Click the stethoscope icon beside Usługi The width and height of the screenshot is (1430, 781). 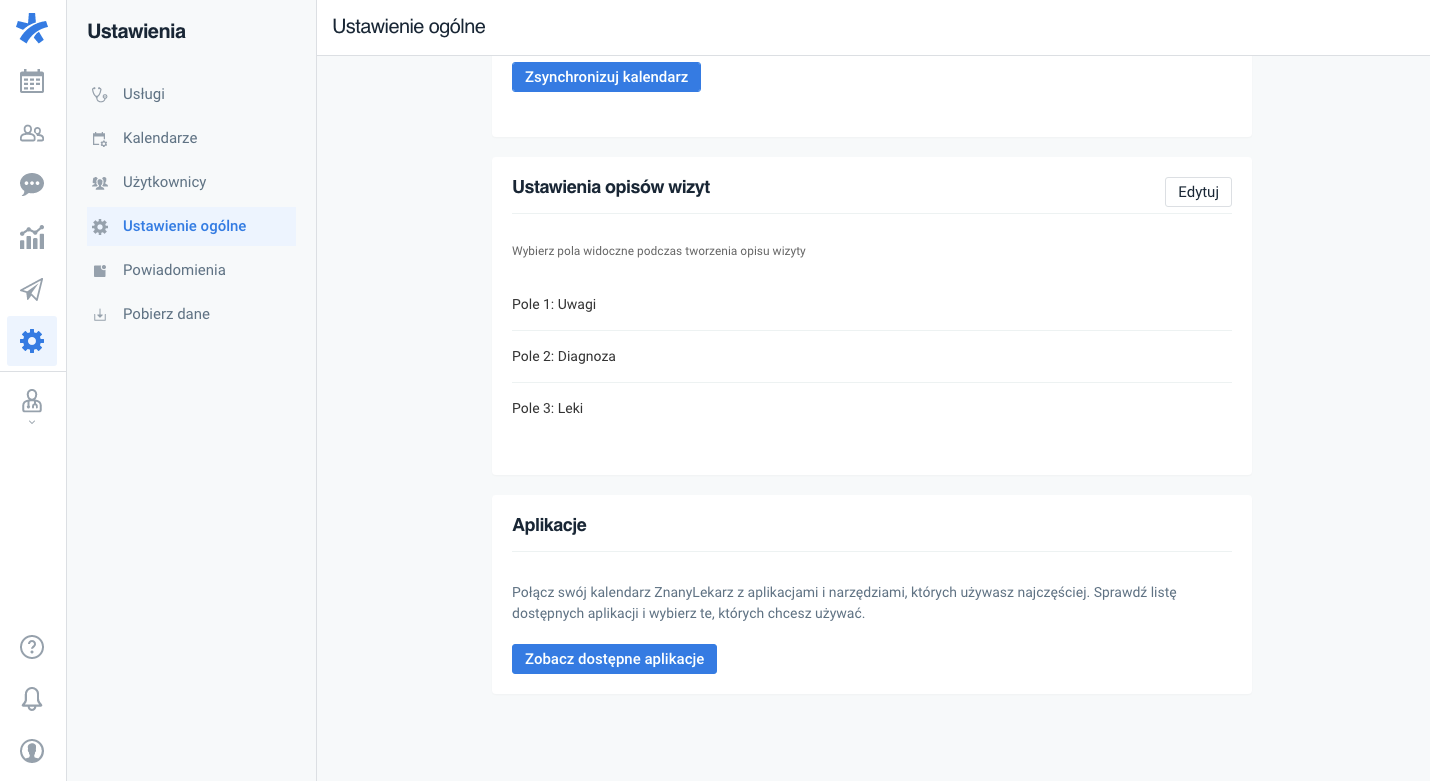tap(99, 95)
